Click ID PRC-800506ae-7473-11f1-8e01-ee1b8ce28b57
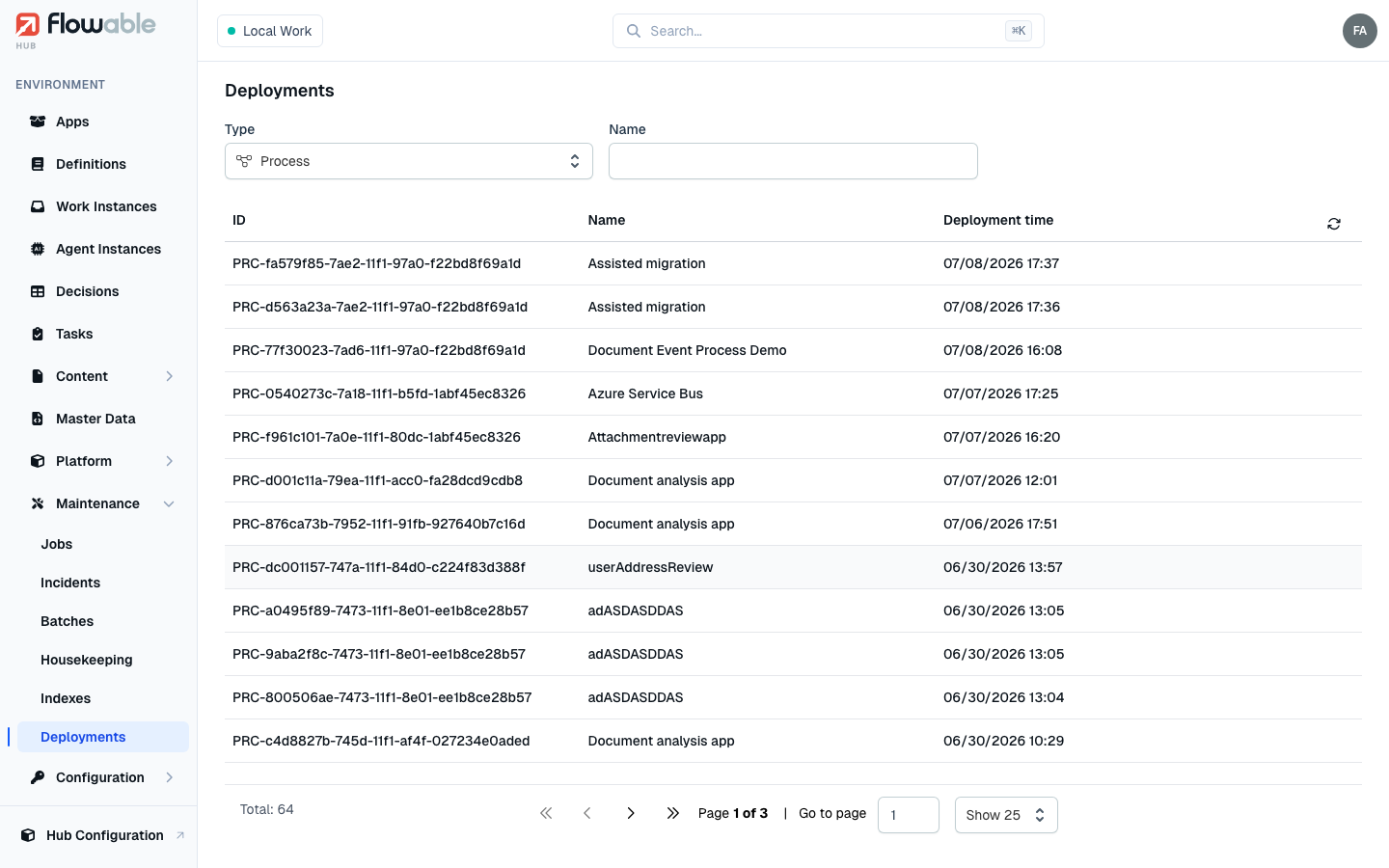The height and width of the screenshot is (868, 1389). click(x=382, y=697)
